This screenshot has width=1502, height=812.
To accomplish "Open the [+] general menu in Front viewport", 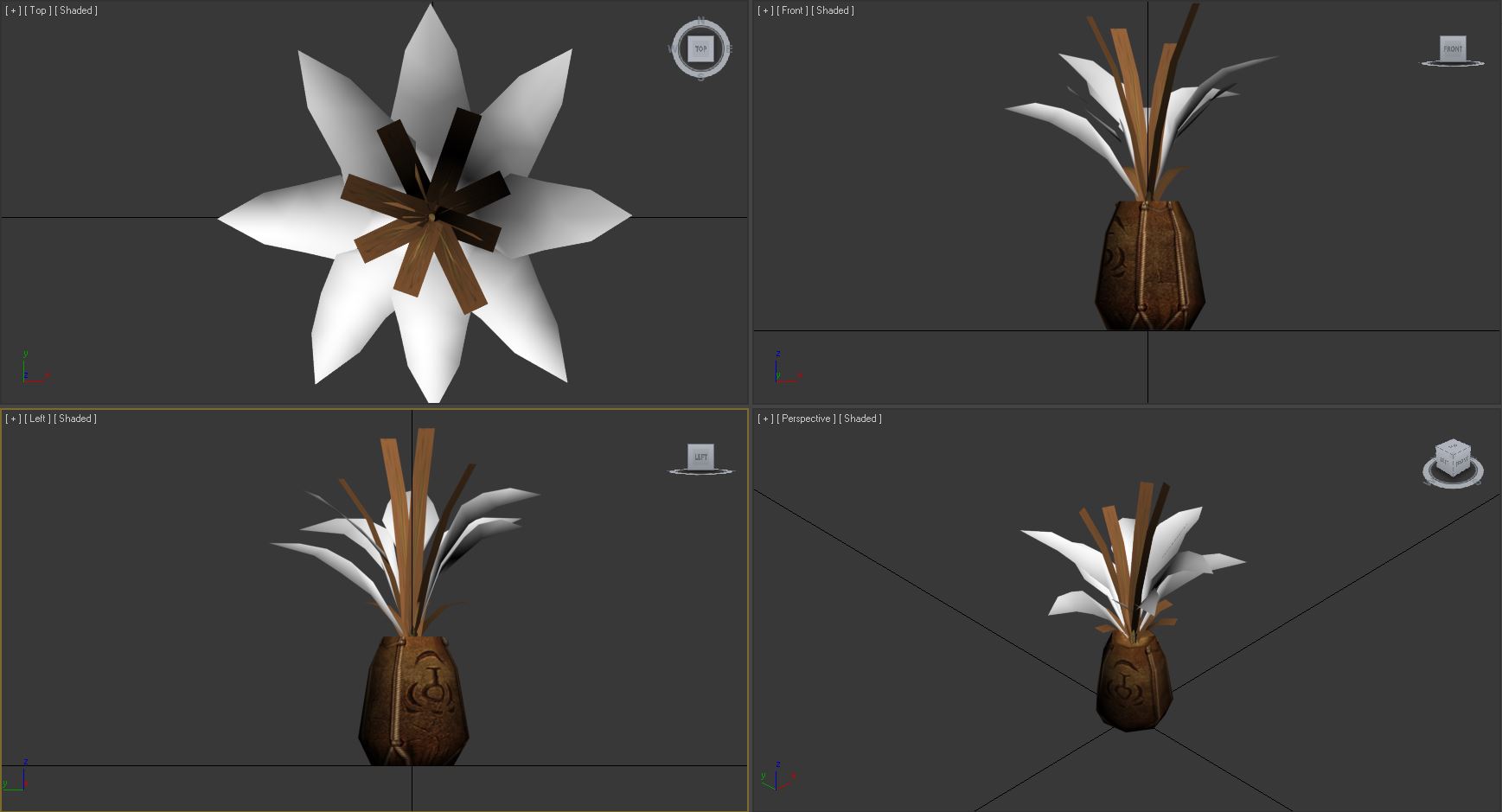I will [x=765, y=10].
